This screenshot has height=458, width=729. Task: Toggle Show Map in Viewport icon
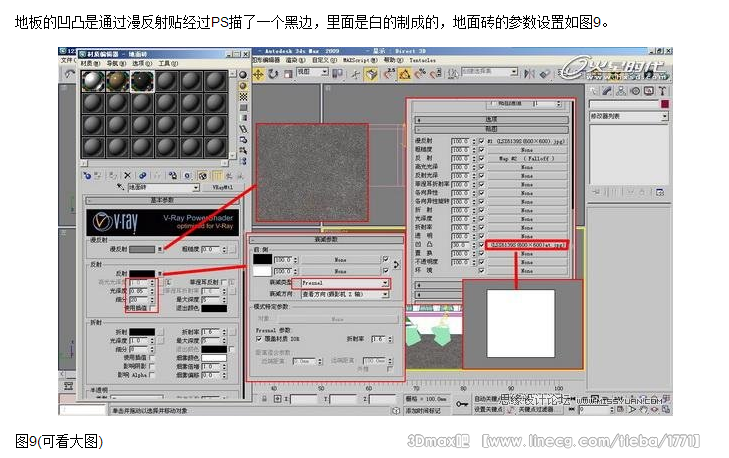pyautogui.click(x=203, y=176)
